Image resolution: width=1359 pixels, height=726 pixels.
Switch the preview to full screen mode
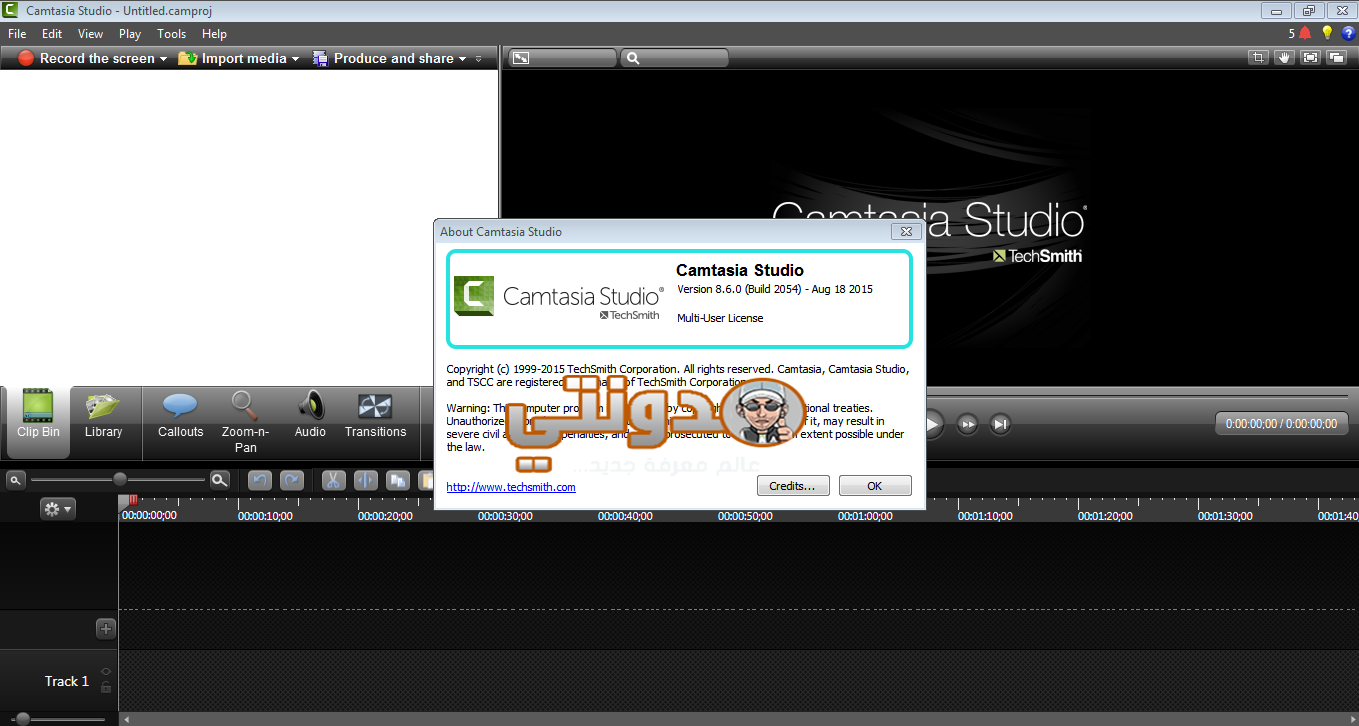click(x=1311, y=58)
